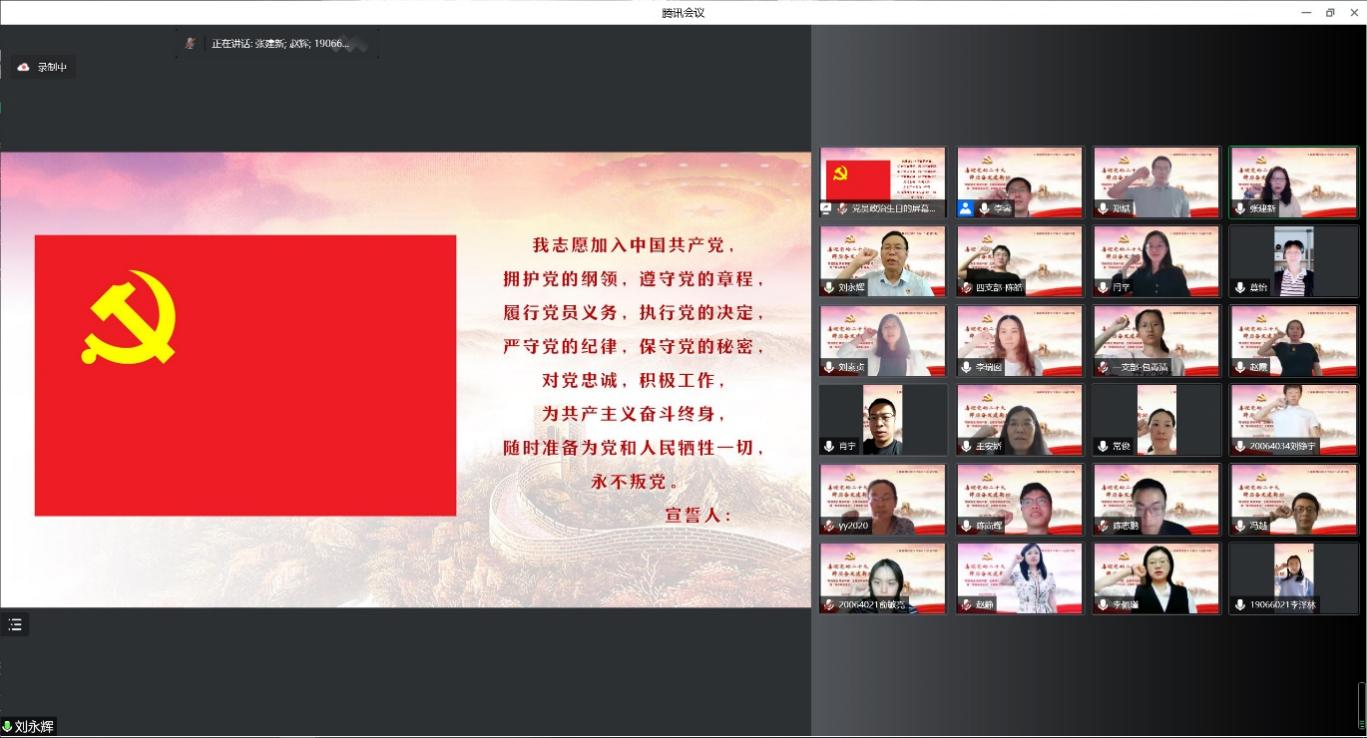Toggle mic on the 19066021 participant tile
This screenshot has height=738, width=1367.
pos(1240,605)
